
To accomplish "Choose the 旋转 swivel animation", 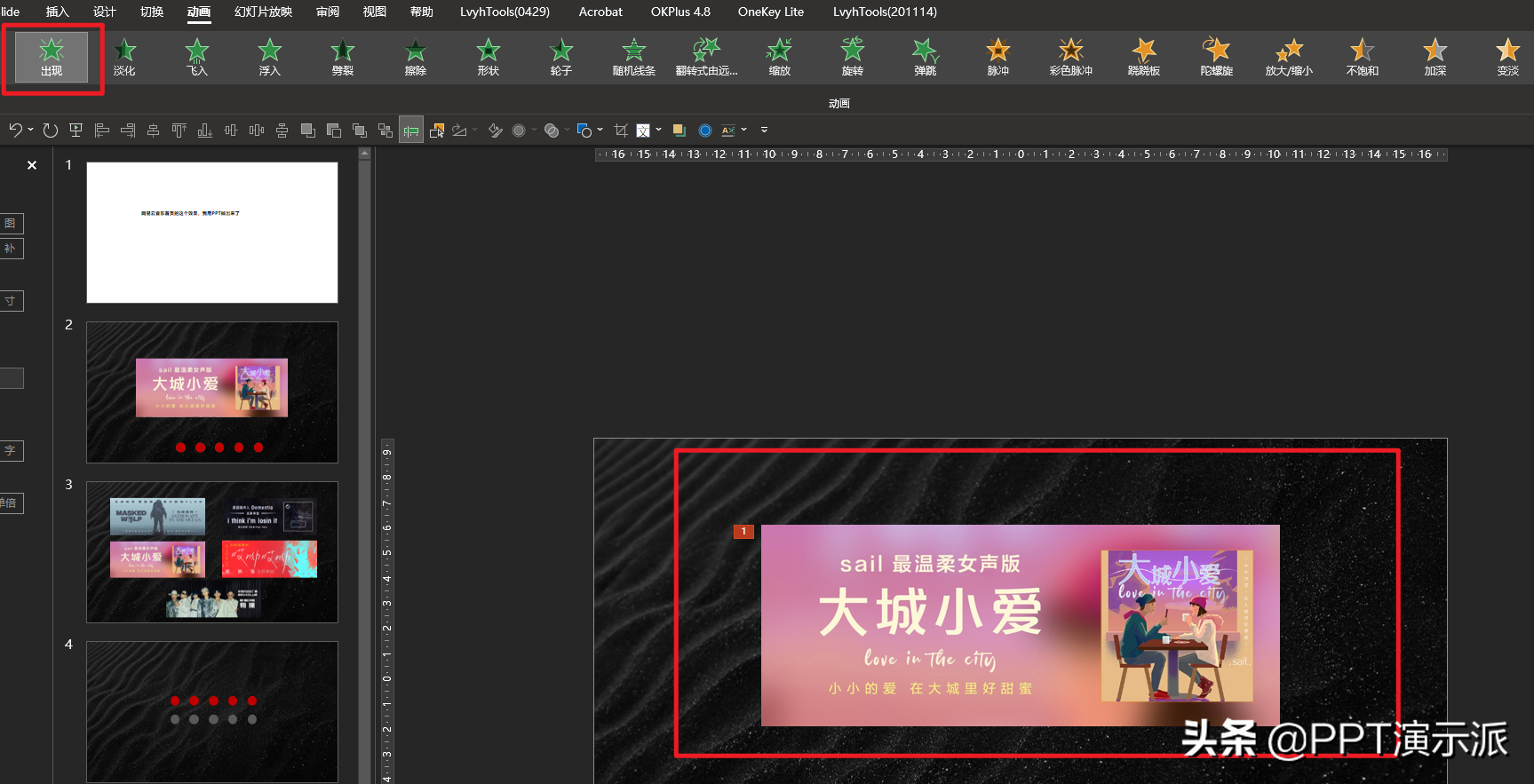I will coord(853,57).
